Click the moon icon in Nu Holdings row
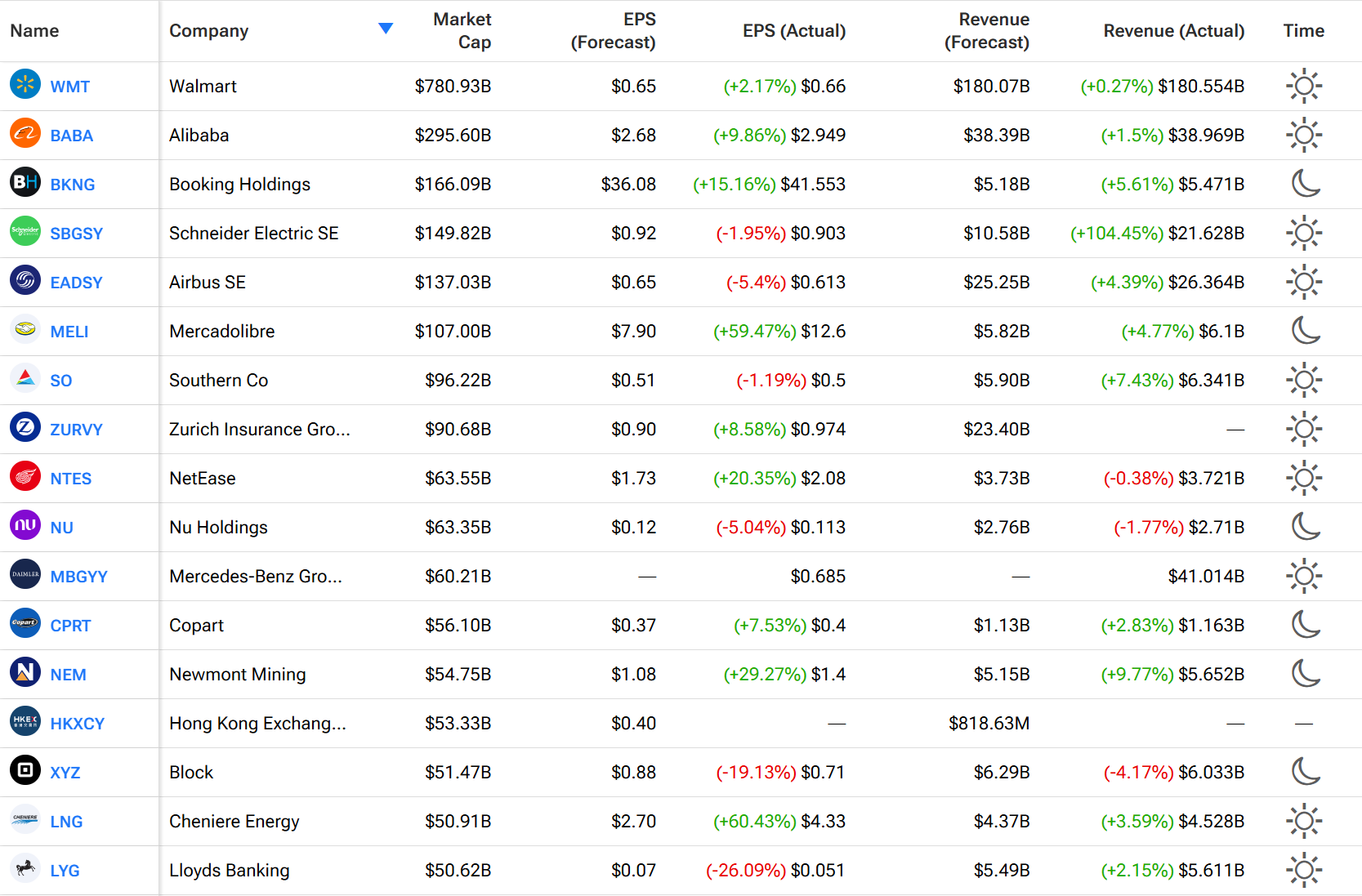The image size is (1362, 896). (x=1306, y=526)
